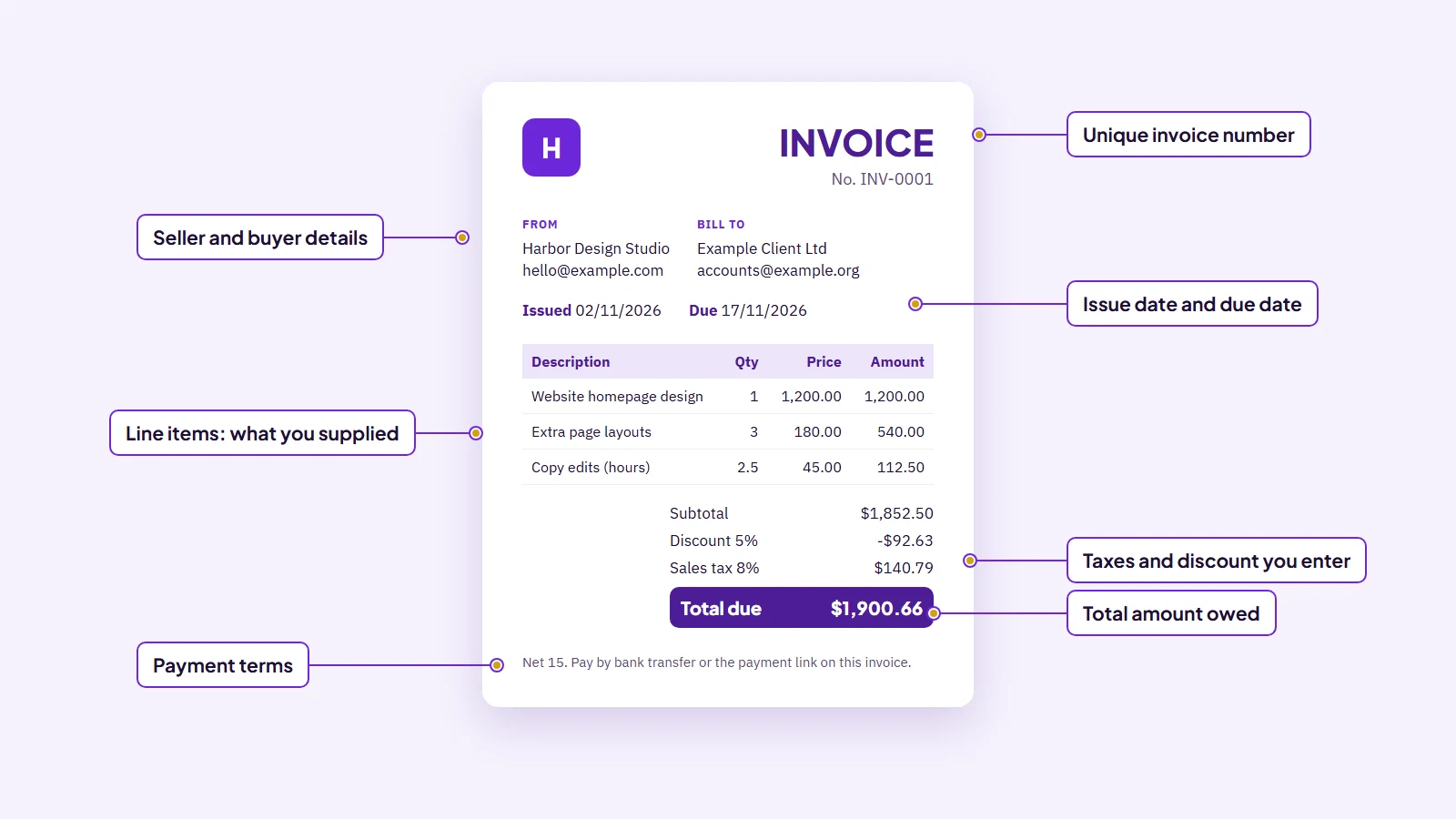Viewport: 1456px width, 819px height.
Task: Click the 'Payment terms' label
Action: click(x=223, y=665)
